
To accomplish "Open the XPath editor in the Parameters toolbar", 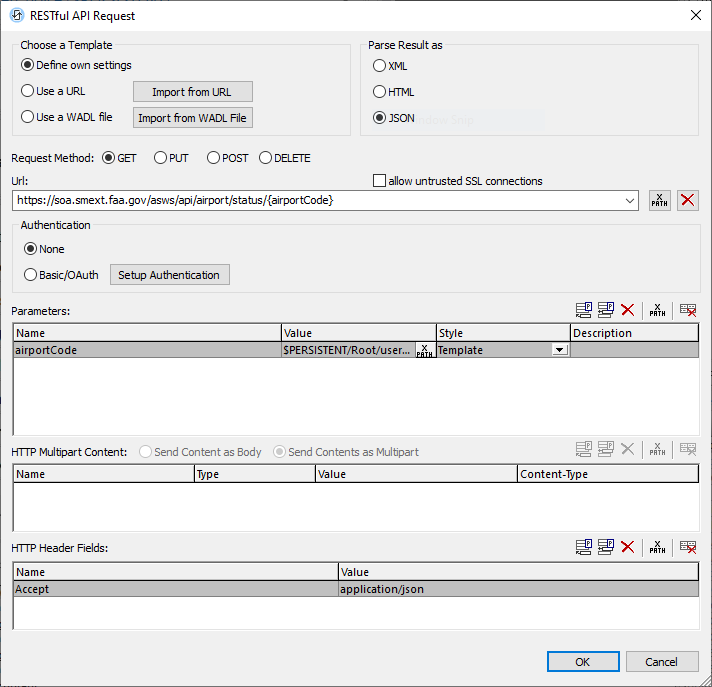I will point(657,311).
